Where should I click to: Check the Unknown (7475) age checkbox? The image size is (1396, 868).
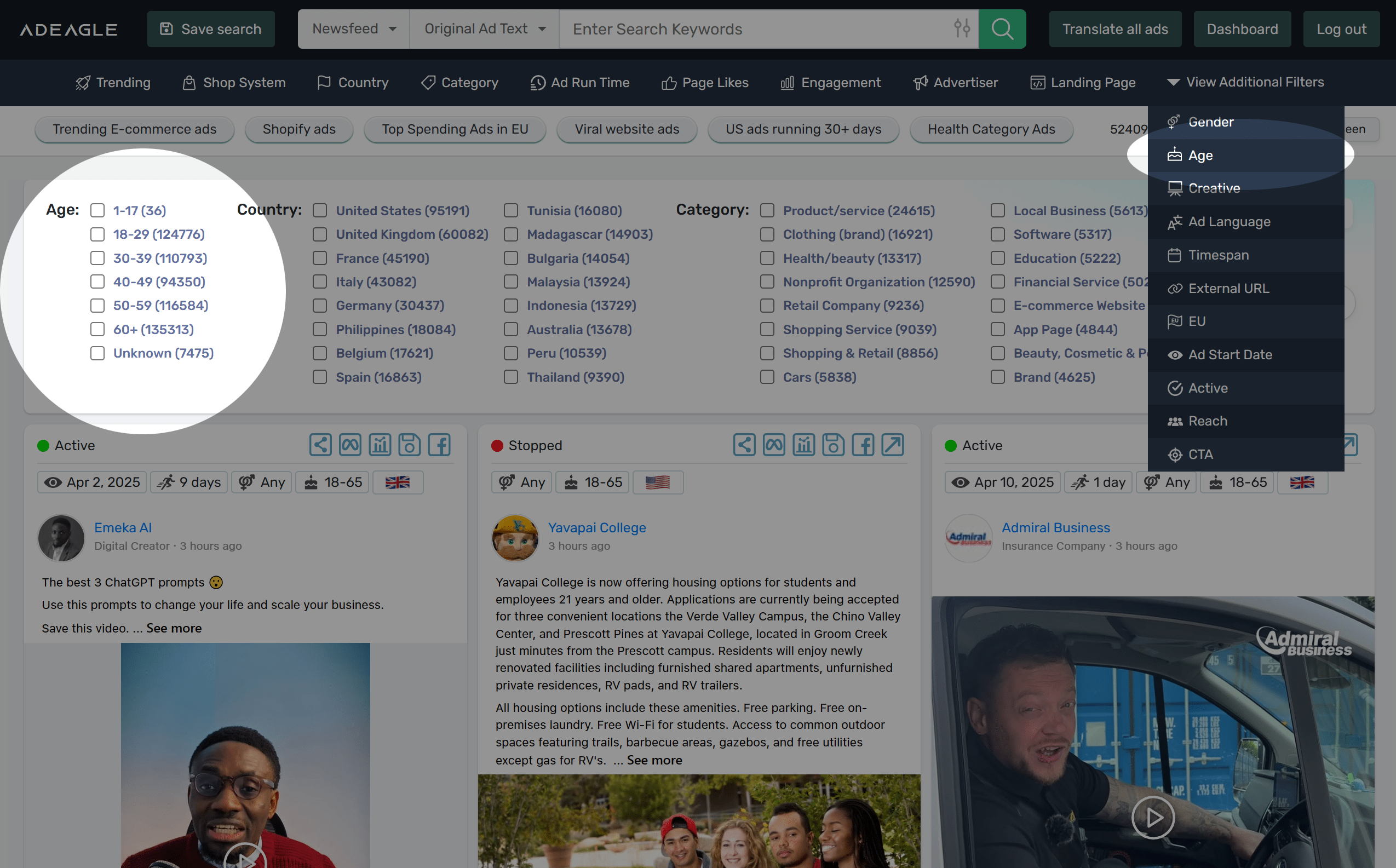pyautogui.click(x=97, y=353)
